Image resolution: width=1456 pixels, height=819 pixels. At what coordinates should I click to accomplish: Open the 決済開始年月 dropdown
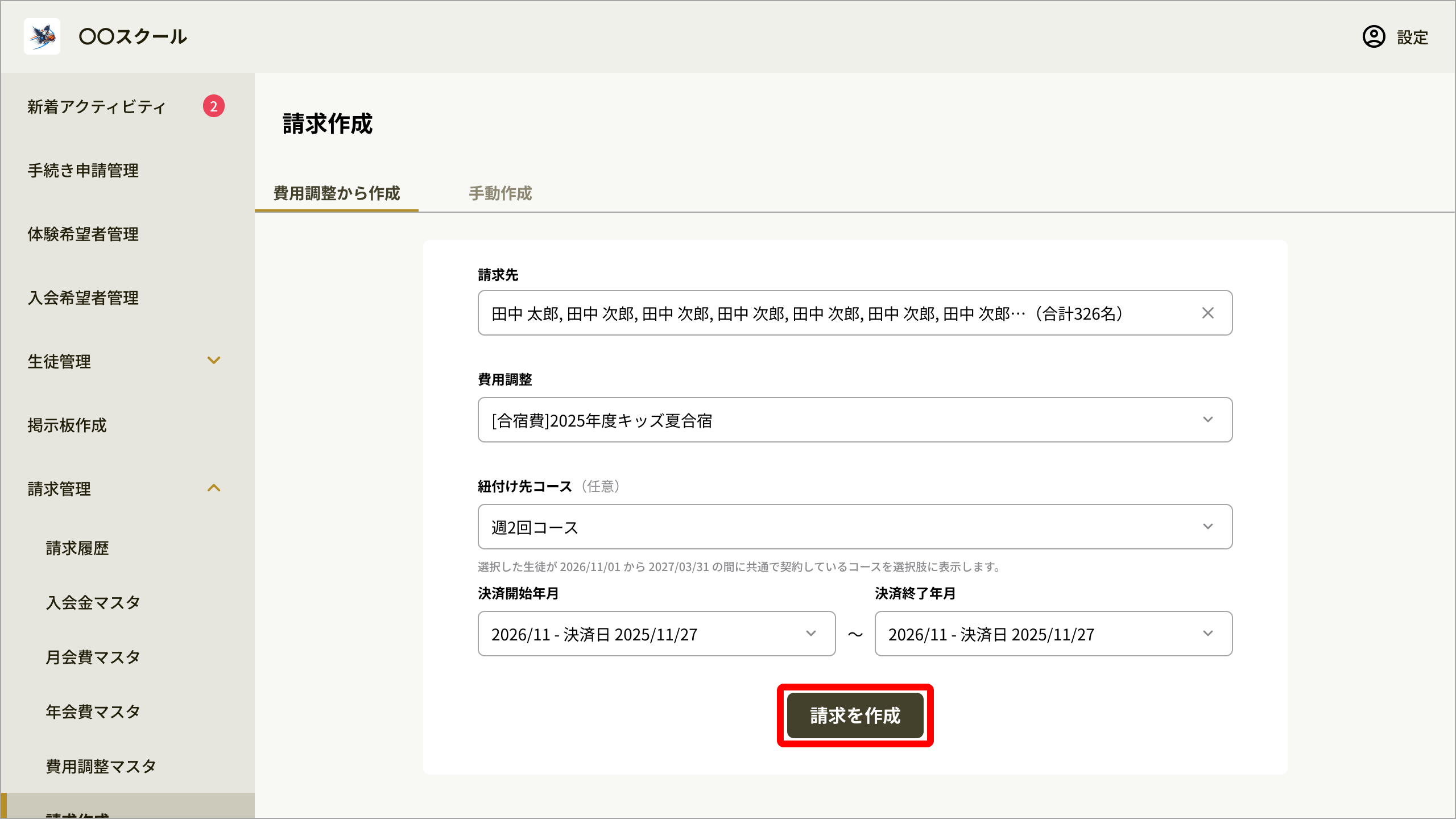click(656, 634)
